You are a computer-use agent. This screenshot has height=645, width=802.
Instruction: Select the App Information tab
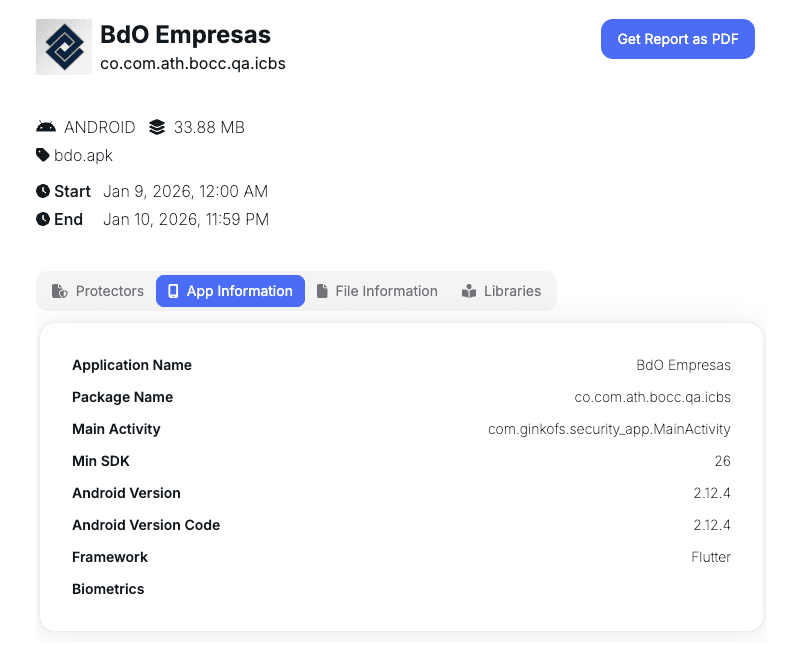pos(230,291)
